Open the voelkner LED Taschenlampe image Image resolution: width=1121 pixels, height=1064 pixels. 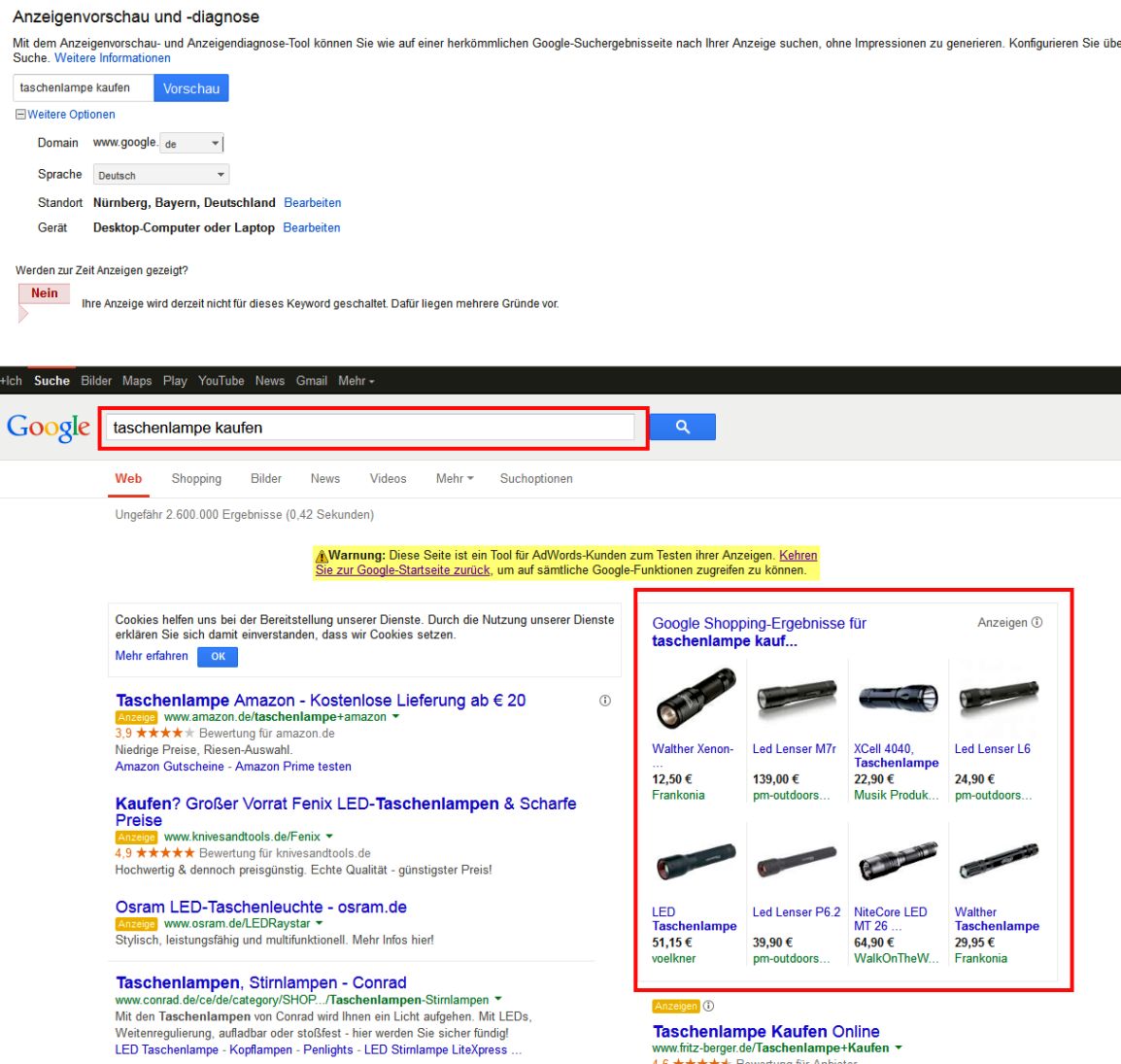point(695,862)
